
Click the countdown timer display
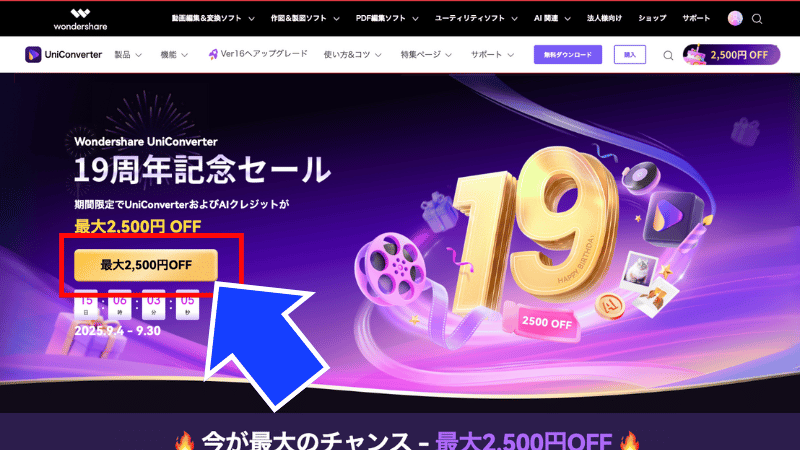pyautogui.click(x=137, y=305)
